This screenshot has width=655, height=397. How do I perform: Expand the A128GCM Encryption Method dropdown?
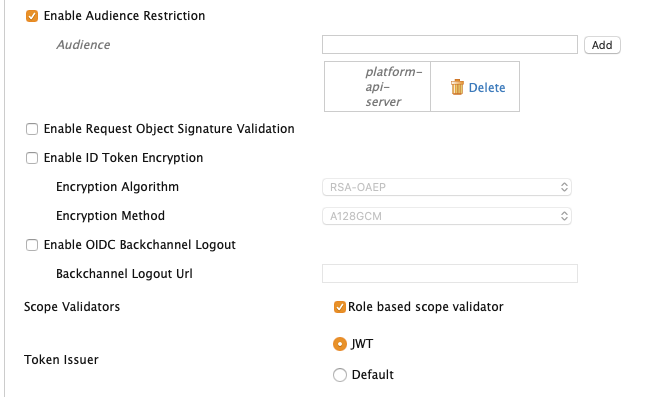pyautogui.click(x=447, y=216)
